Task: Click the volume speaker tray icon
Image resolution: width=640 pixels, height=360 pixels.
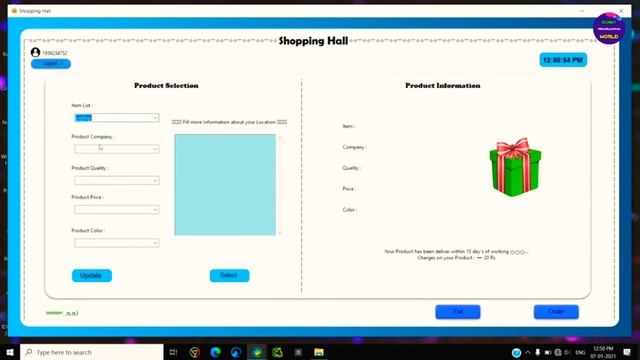Action: coord(567,352)
